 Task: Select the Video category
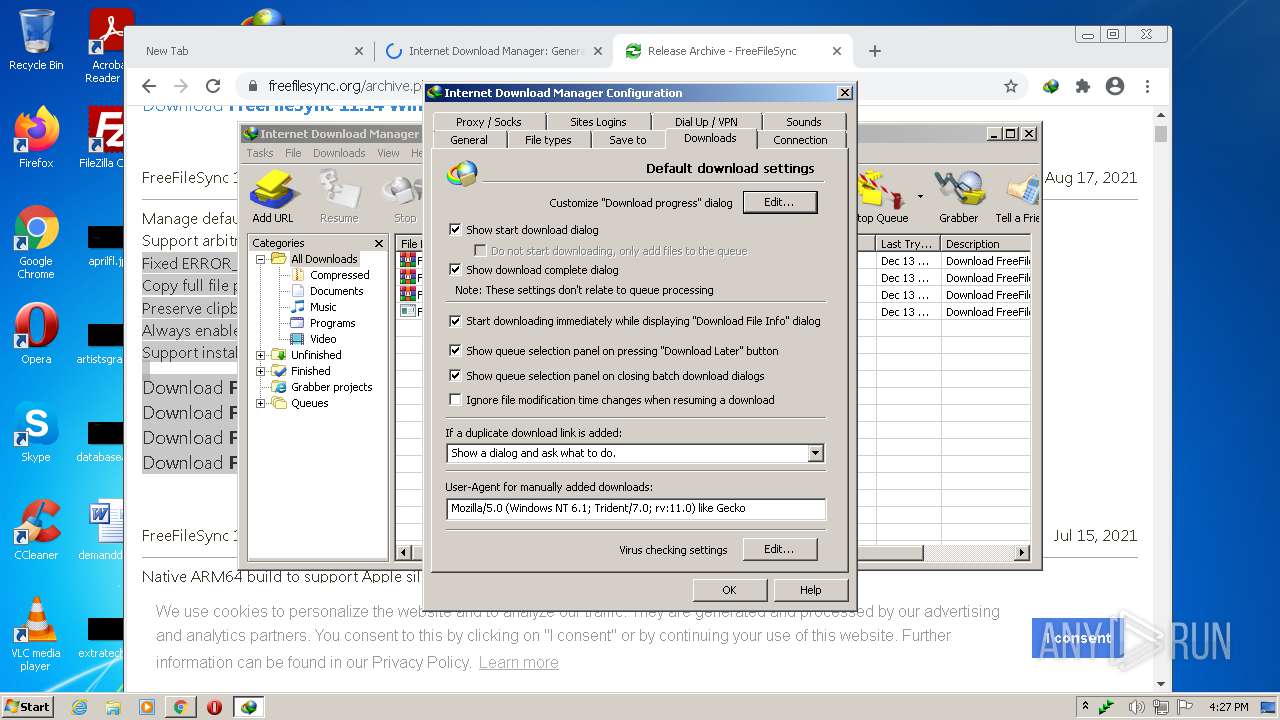323,339
